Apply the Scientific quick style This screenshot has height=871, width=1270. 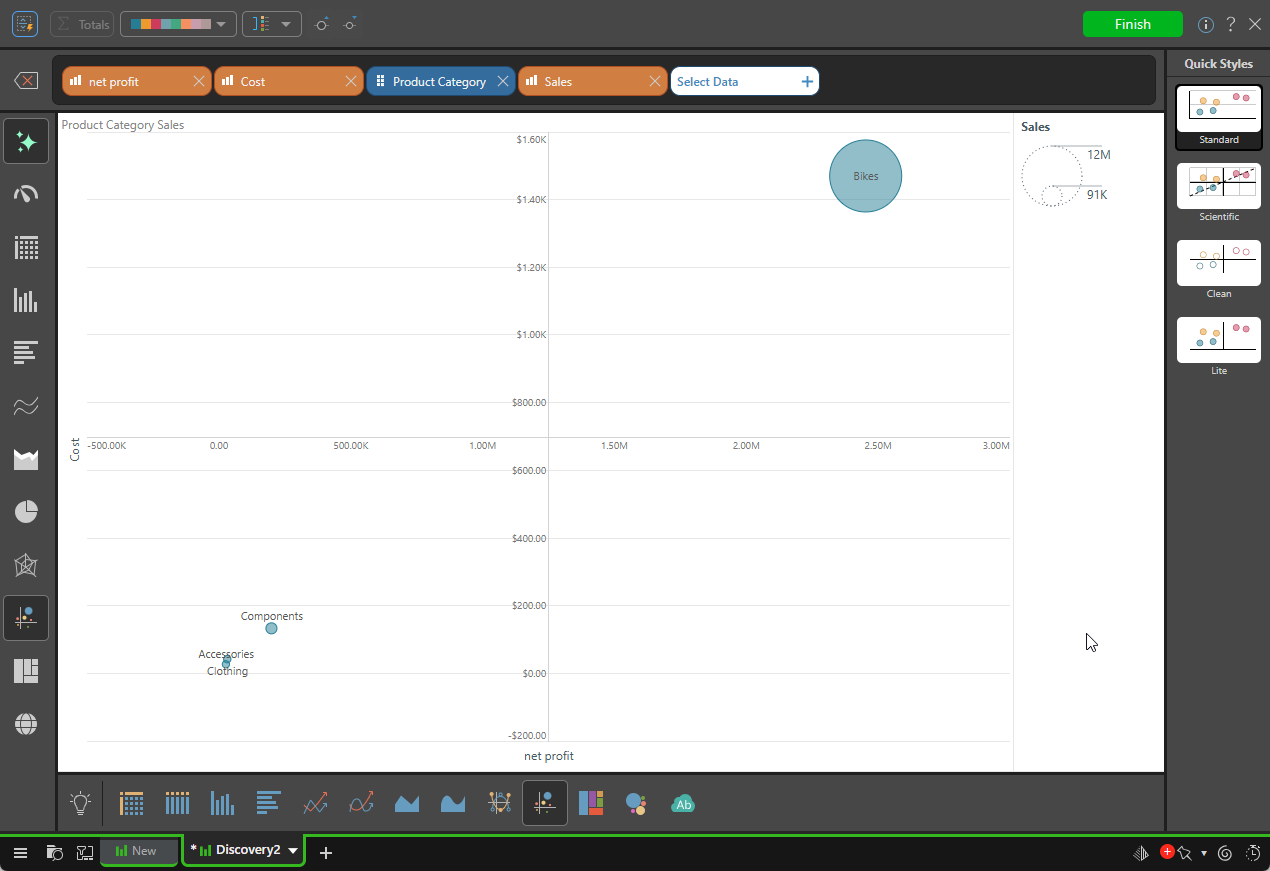click(x=1218, y=187)
